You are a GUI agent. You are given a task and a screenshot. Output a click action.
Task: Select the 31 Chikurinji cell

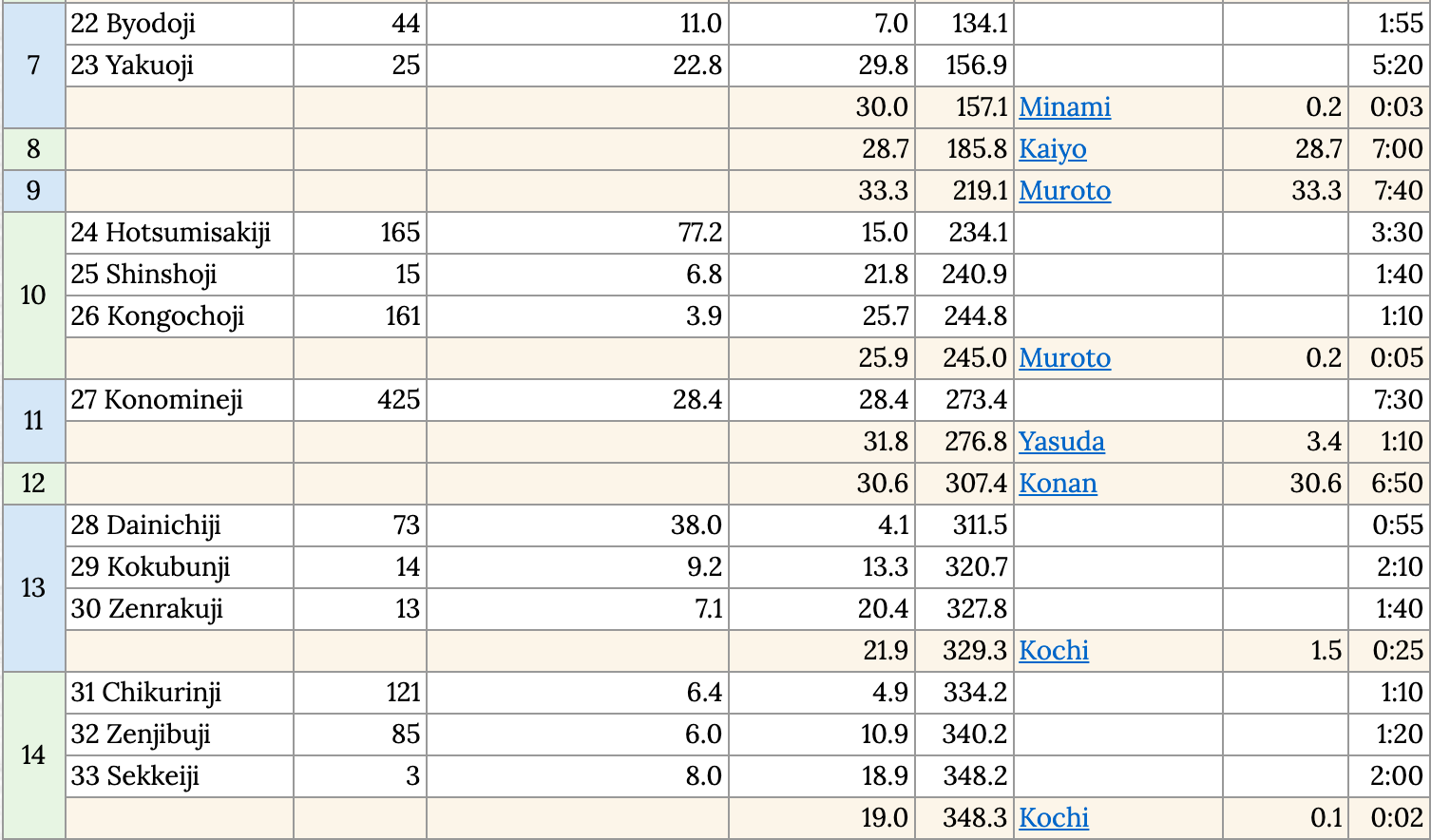pyautogui.click(x=180, y=693)
